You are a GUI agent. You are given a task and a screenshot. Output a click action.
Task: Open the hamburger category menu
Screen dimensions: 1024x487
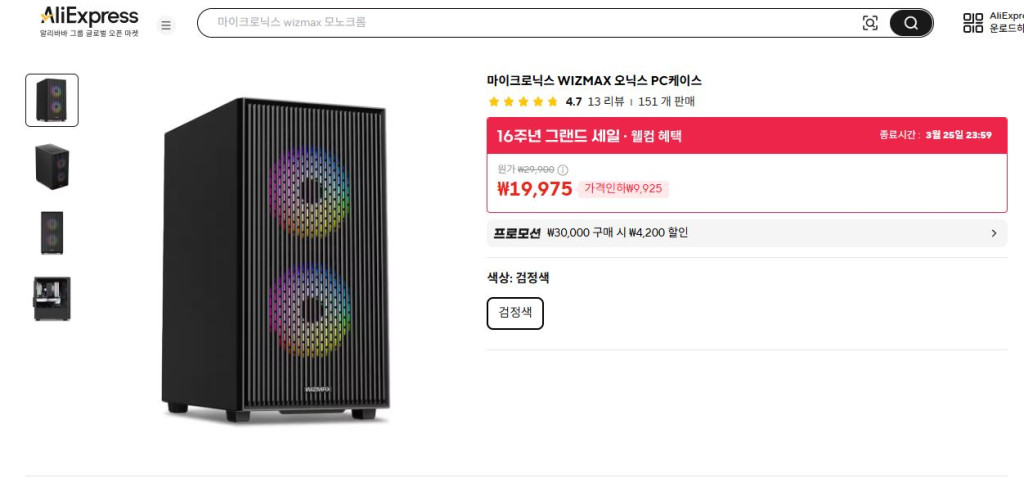click(166, 24)
